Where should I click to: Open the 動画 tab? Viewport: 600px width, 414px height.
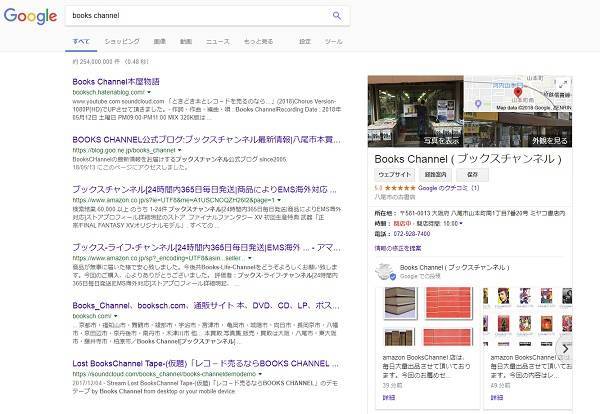[186, 42]
